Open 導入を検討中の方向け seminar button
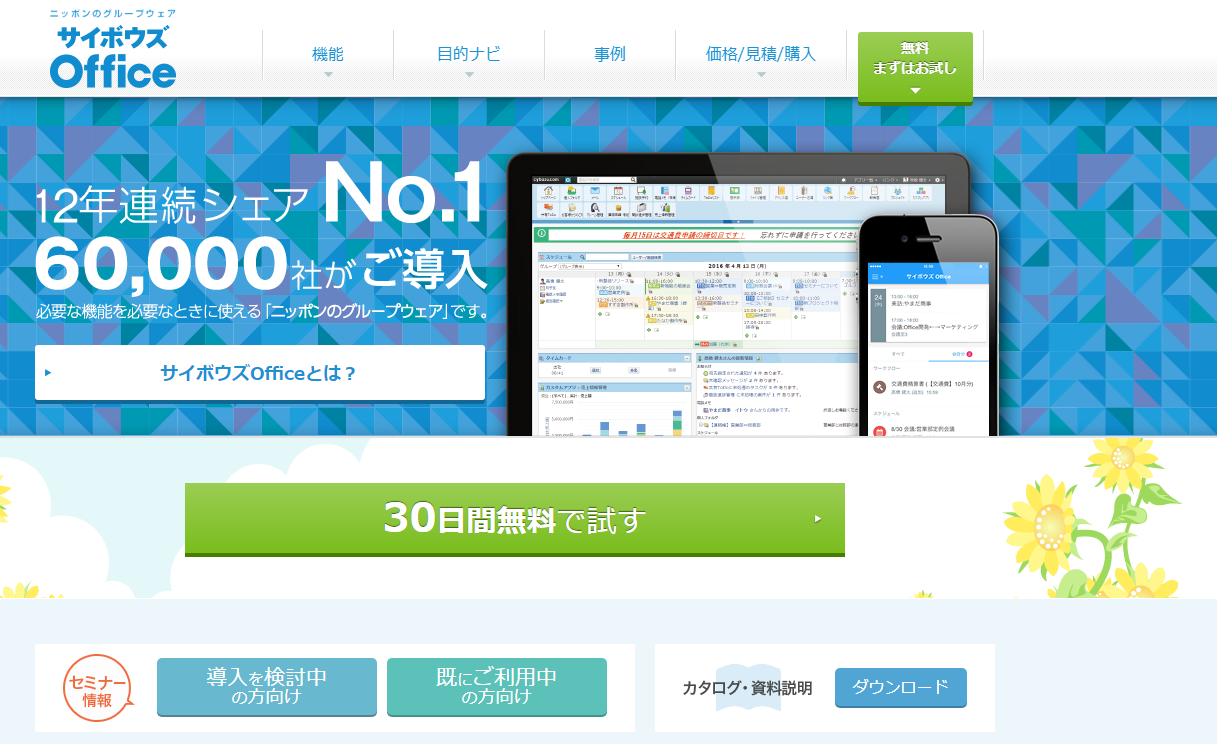This screenshot has height=744, width=1217. 267,687
